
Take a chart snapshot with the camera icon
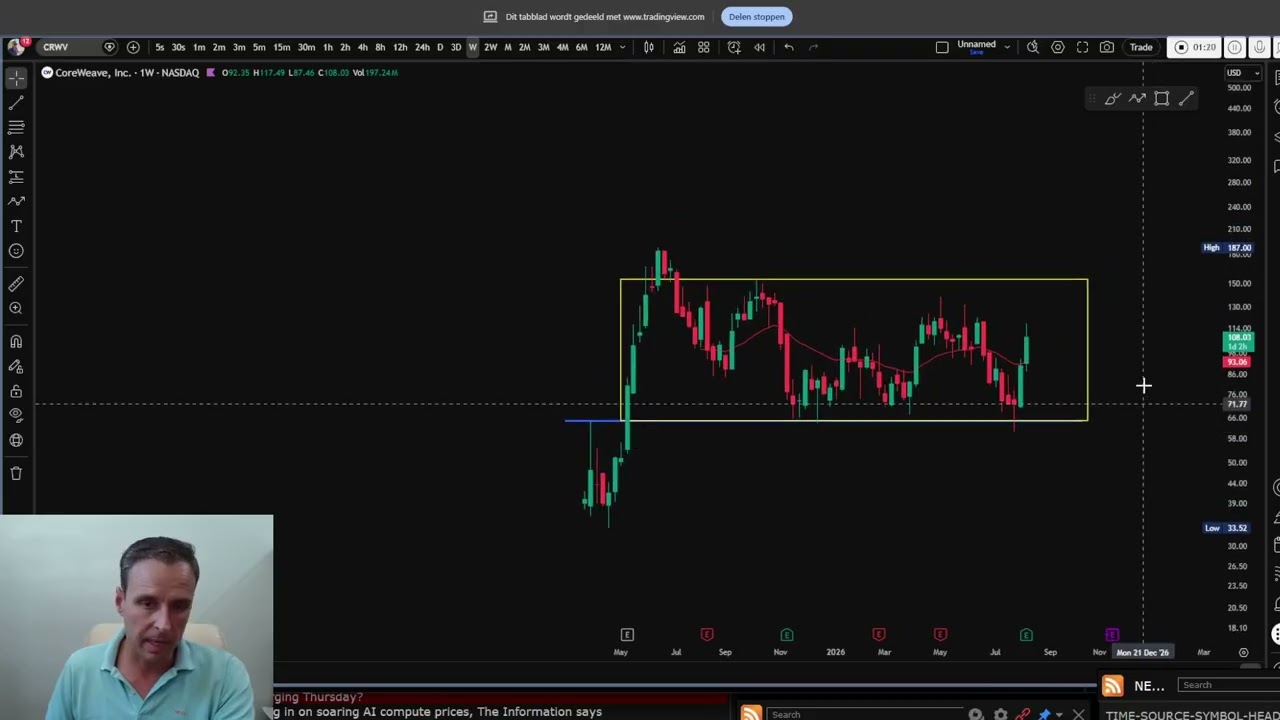pos(1107,47)
